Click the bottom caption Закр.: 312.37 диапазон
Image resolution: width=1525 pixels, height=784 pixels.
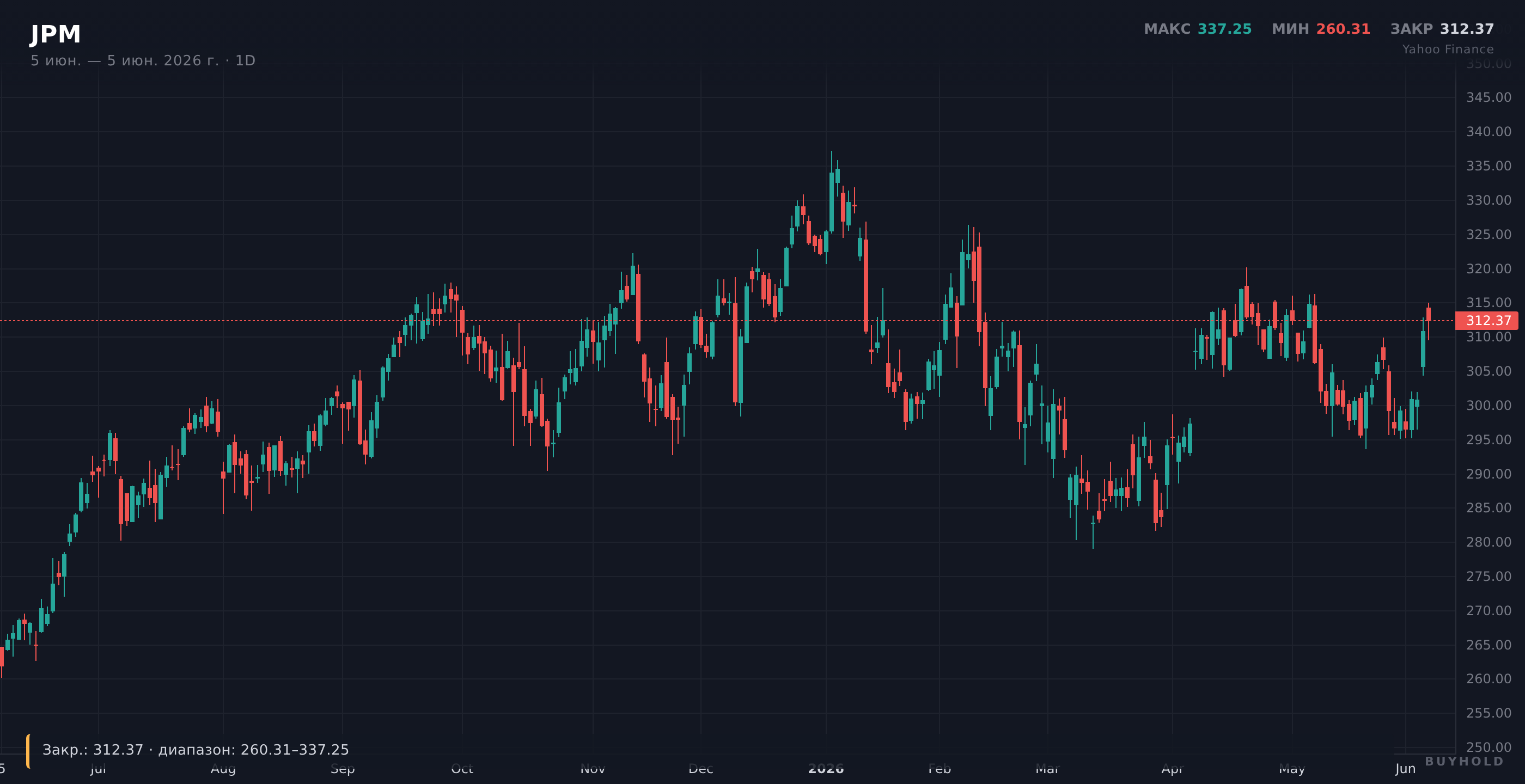click(196, 750)
